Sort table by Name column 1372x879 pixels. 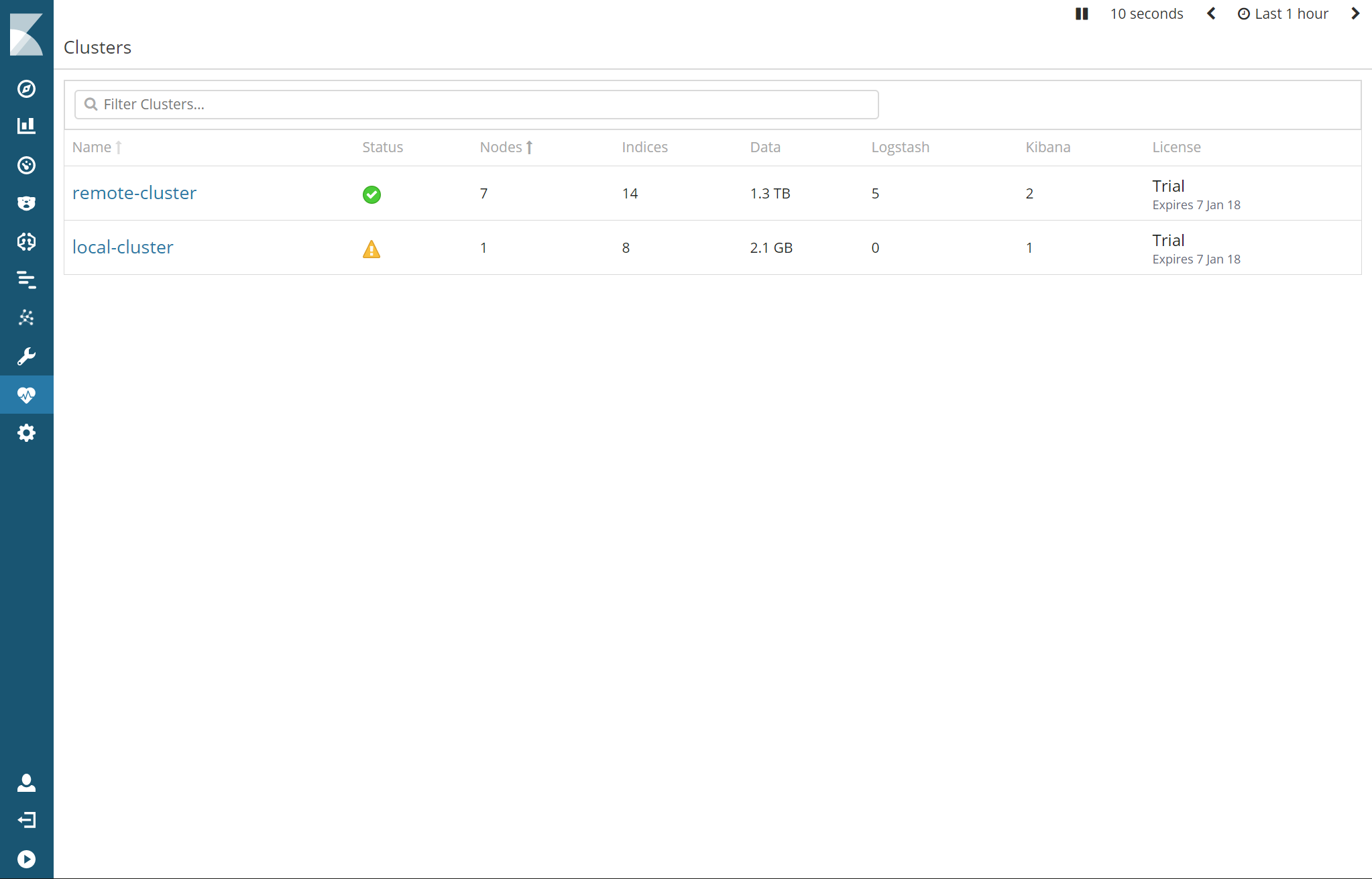(92, 148)
